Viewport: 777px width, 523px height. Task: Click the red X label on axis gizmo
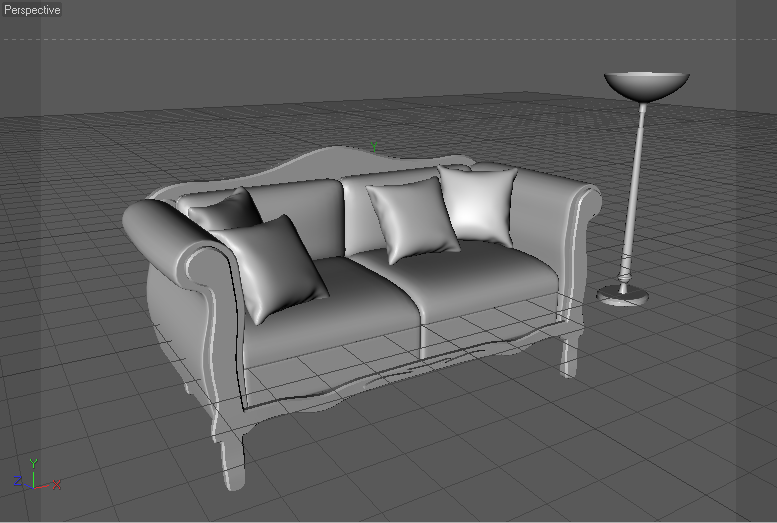coord(56,484)
